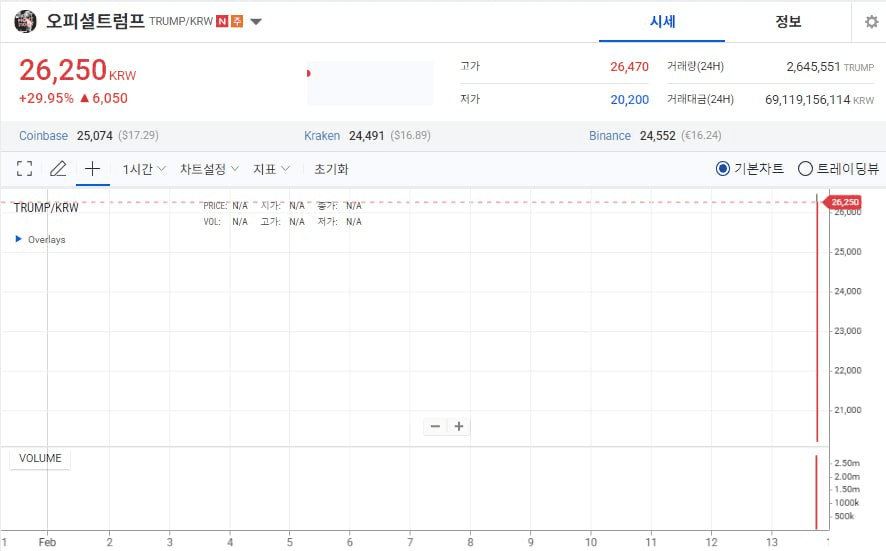The width and height of the screenshot is (886, 551).
Task: Click the VOLUME label button
Action: coord(40,458)
